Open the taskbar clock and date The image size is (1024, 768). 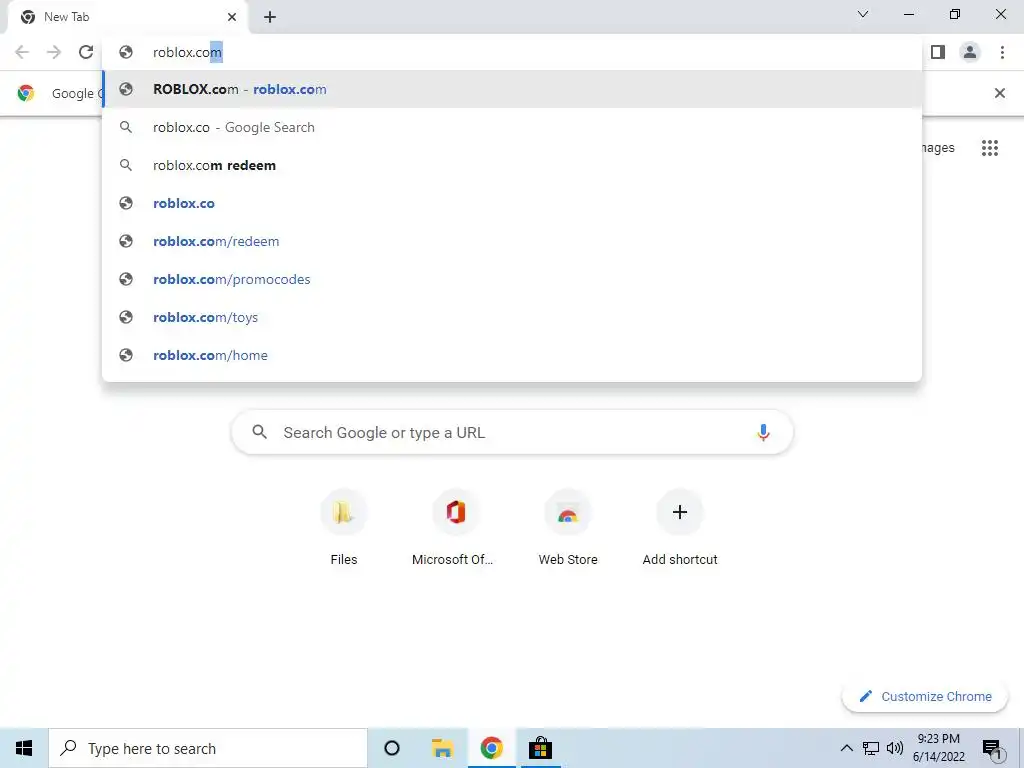[938, 748]
